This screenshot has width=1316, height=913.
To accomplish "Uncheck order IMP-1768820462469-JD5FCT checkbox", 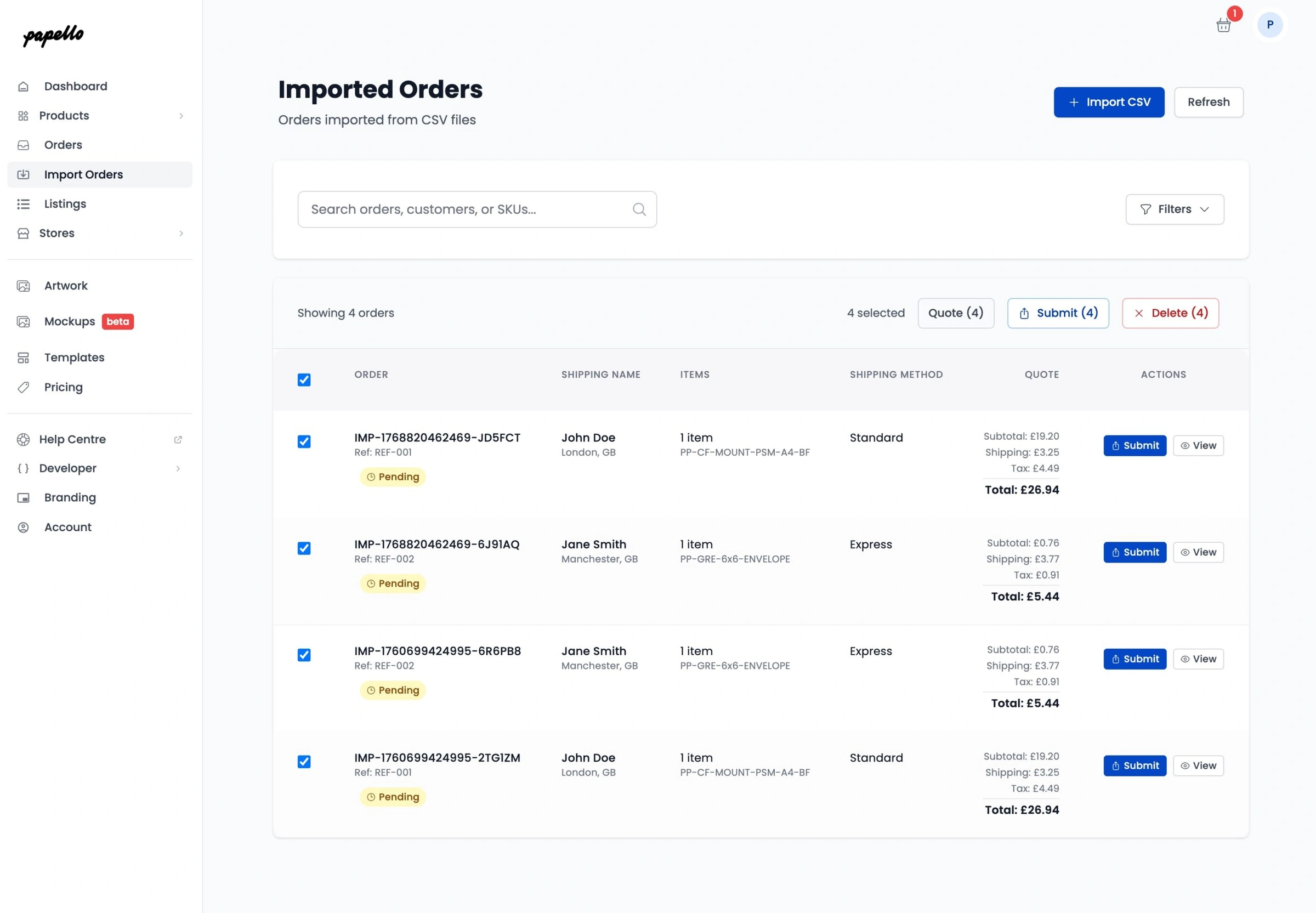I will (x=304, y=441).
